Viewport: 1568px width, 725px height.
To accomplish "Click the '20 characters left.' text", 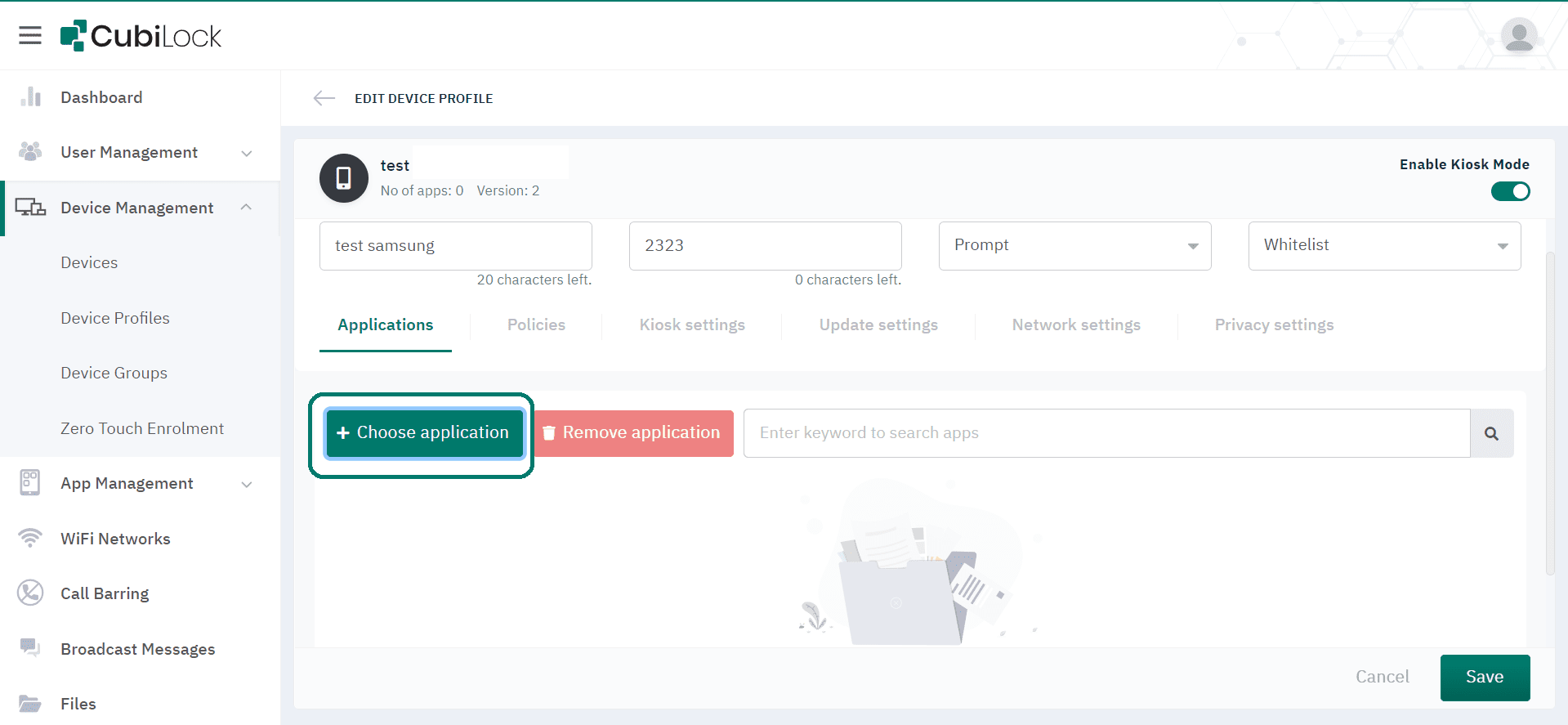I will 534,280.
